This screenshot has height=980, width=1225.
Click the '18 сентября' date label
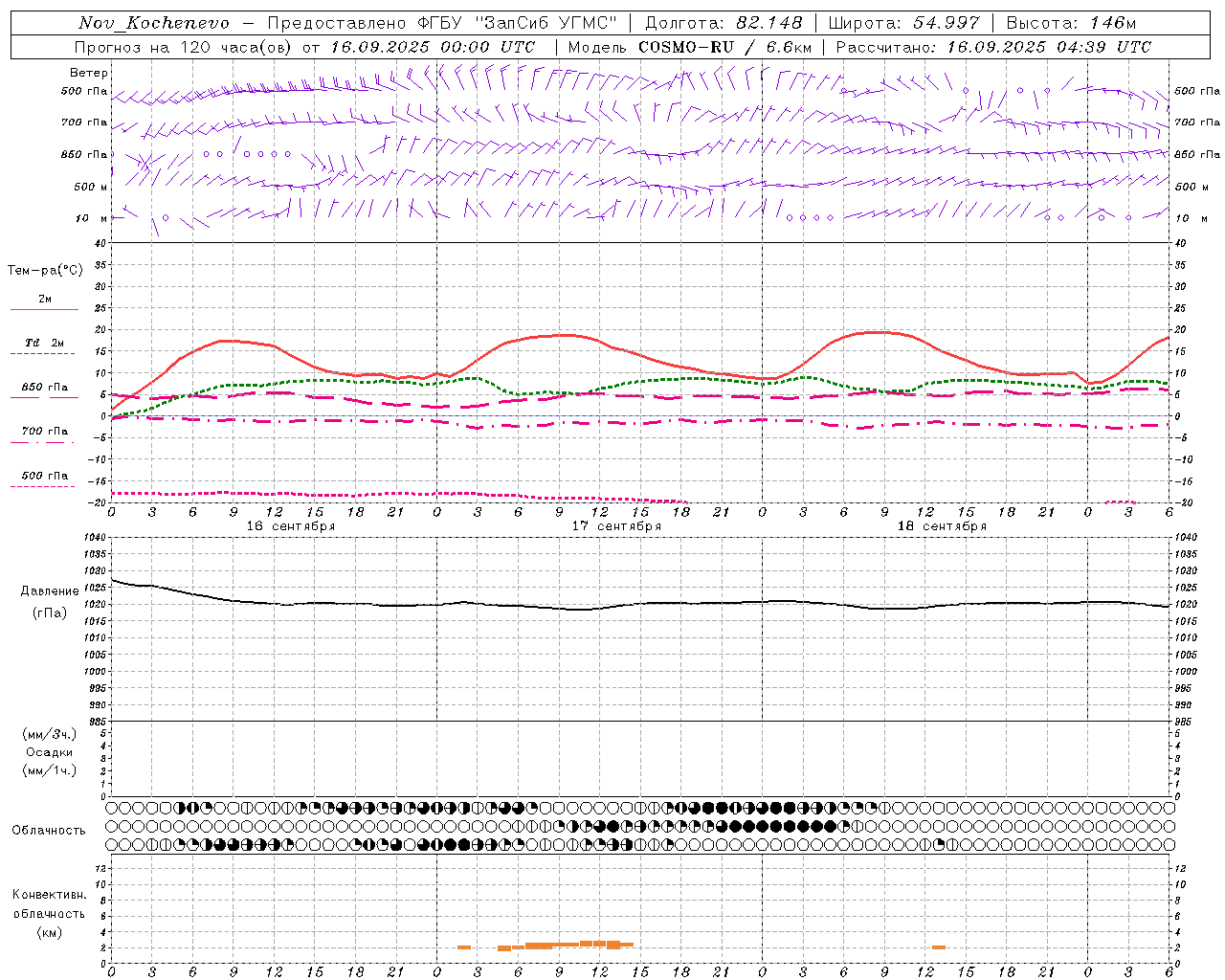point(942,526)
